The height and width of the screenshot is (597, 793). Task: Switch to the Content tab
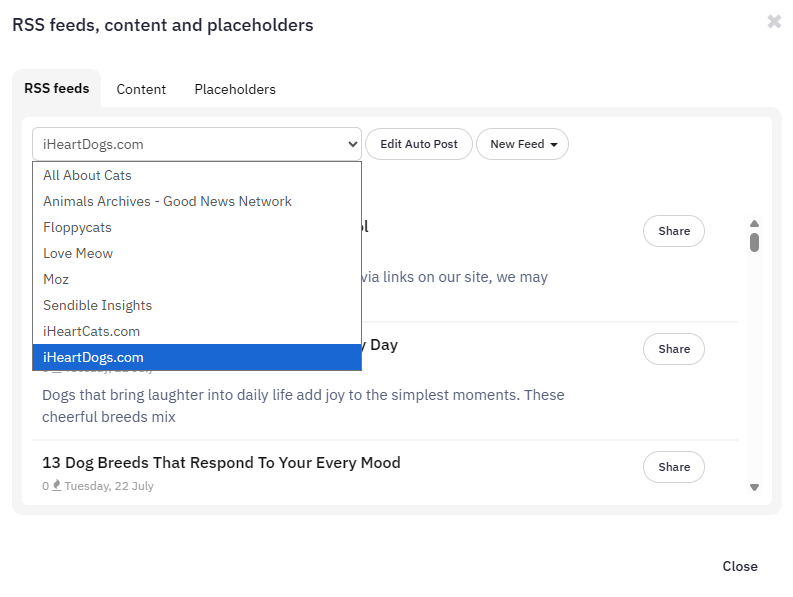tap(141, 89)
